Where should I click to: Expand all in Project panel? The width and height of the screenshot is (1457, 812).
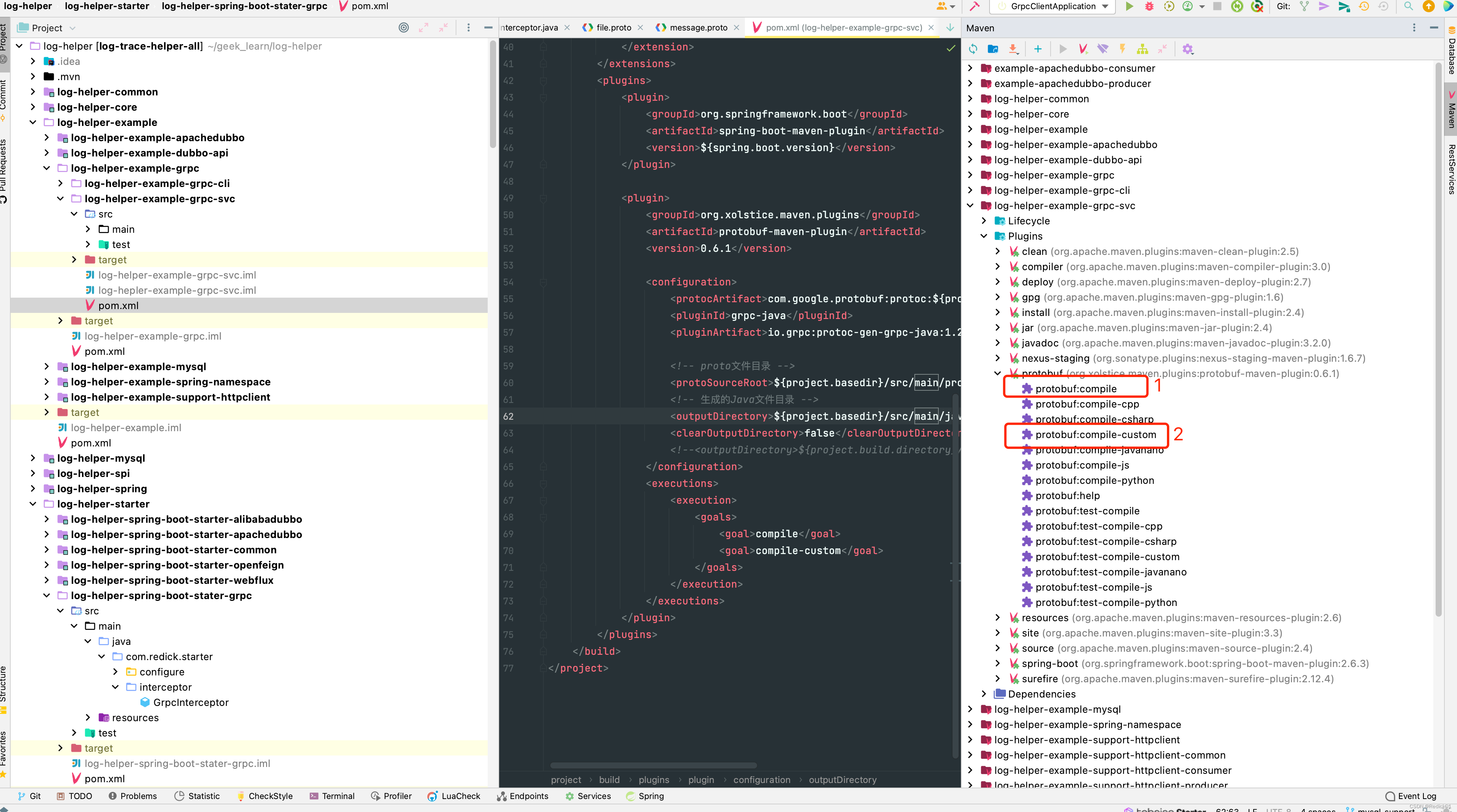coord(424,28)
